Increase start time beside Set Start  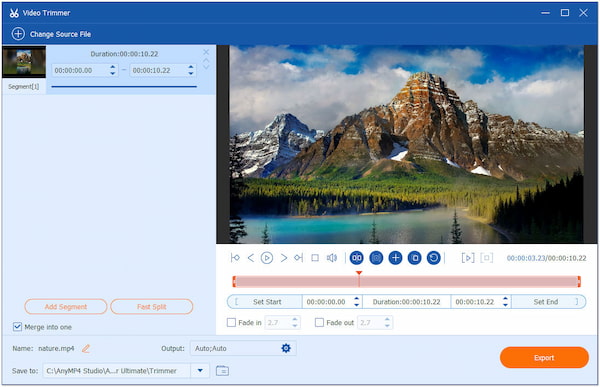[x=357, y=299]
